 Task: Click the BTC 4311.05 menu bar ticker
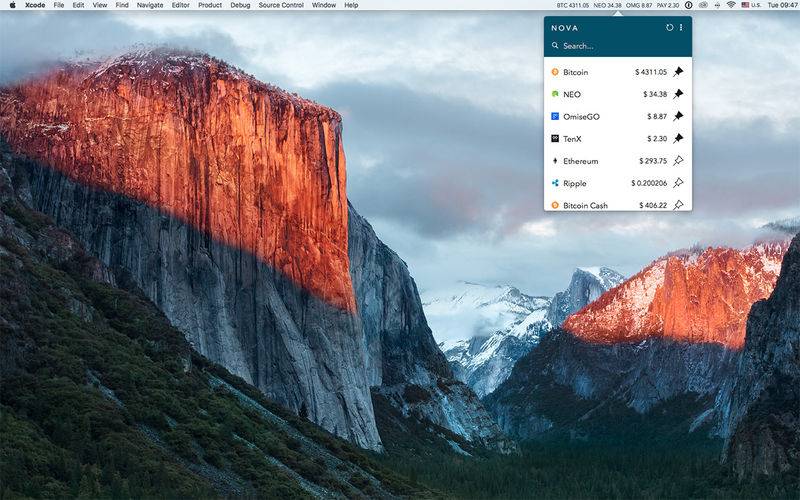(572, 5)
